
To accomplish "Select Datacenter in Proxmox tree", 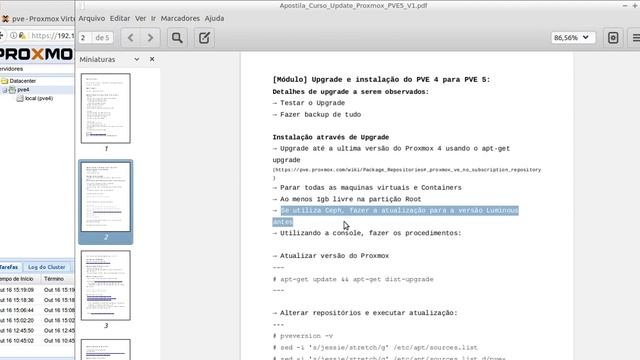I will 22,81.
